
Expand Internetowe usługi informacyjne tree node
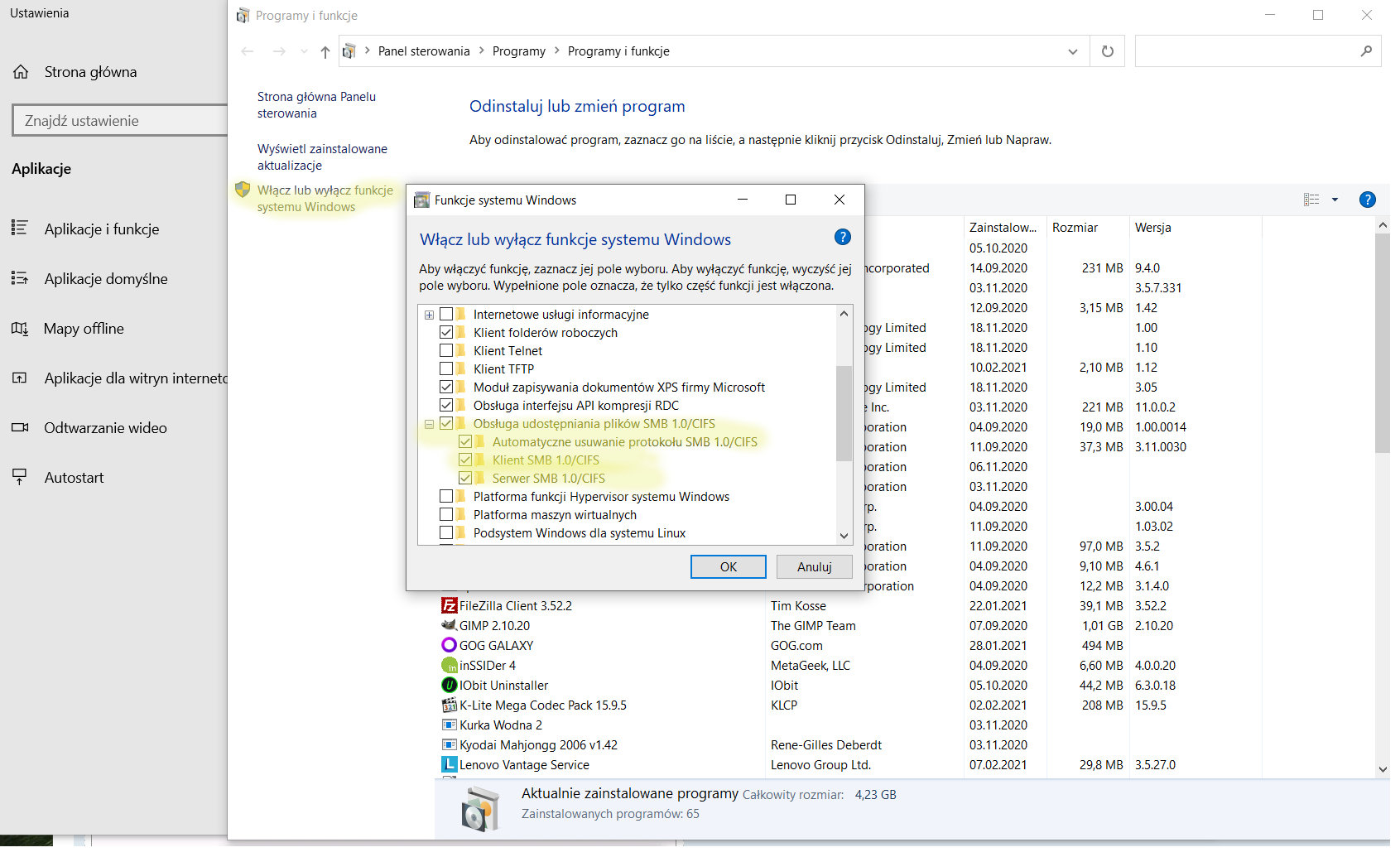[429, 315]
